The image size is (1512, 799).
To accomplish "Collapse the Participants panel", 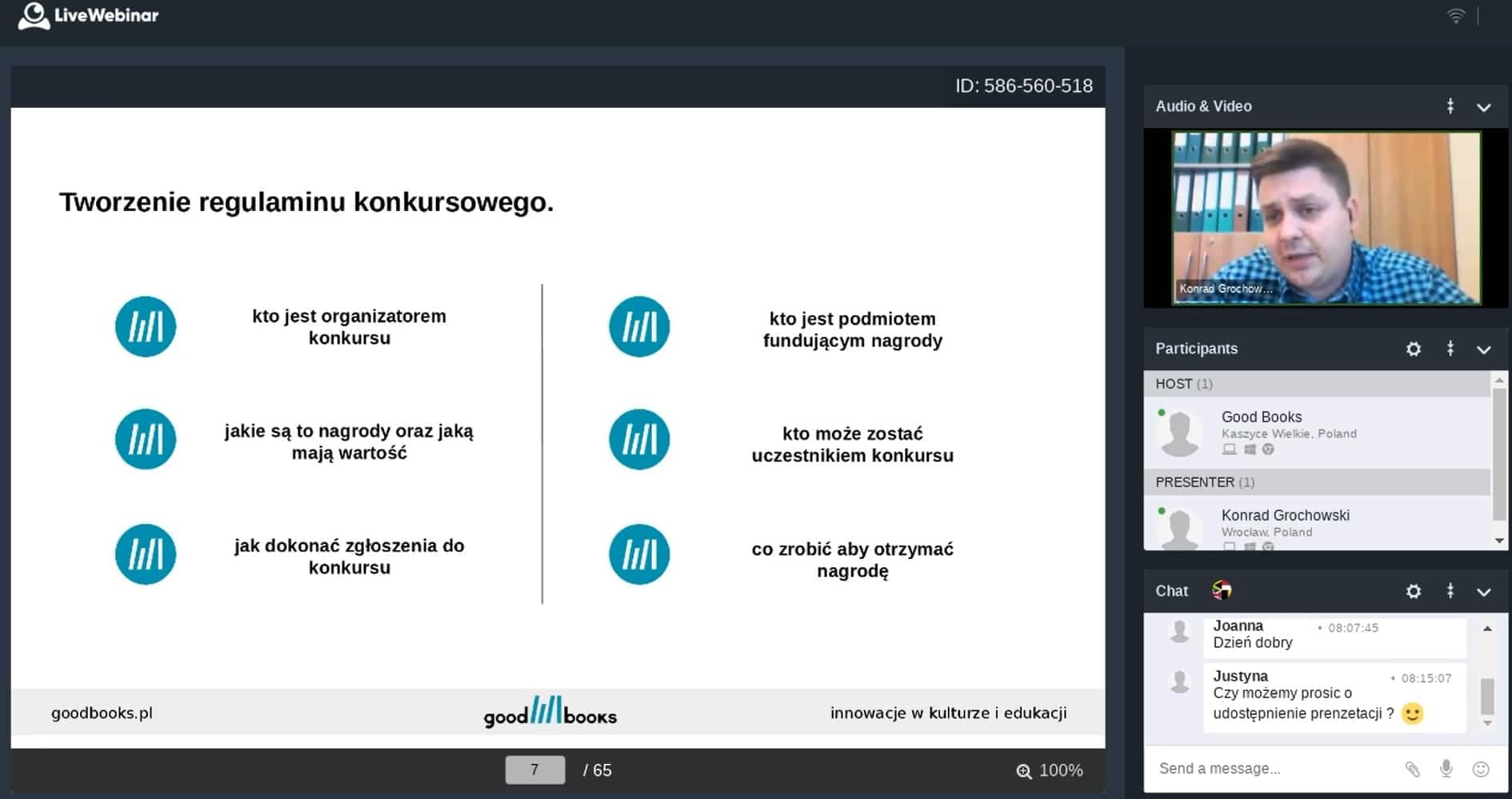I will [1484, 350].
